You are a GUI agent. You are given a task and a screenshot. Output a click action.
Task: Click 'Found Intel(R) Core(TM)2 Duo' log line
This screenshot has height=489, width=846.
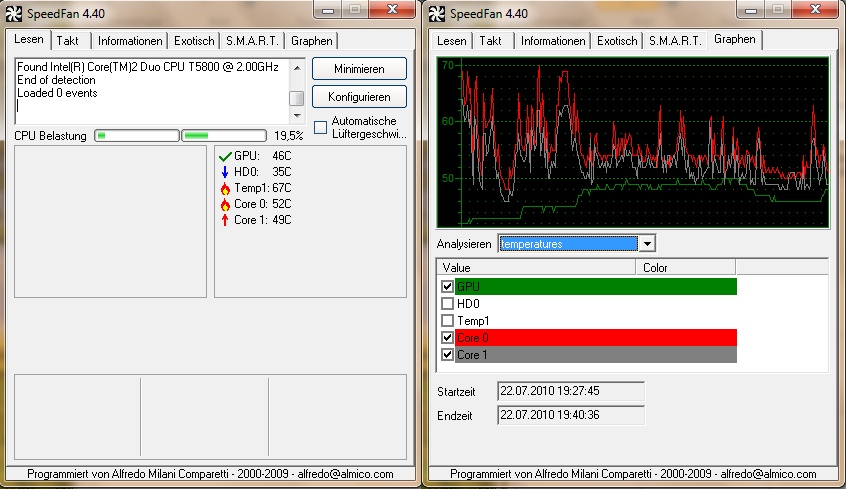click(x=148, y=67)
